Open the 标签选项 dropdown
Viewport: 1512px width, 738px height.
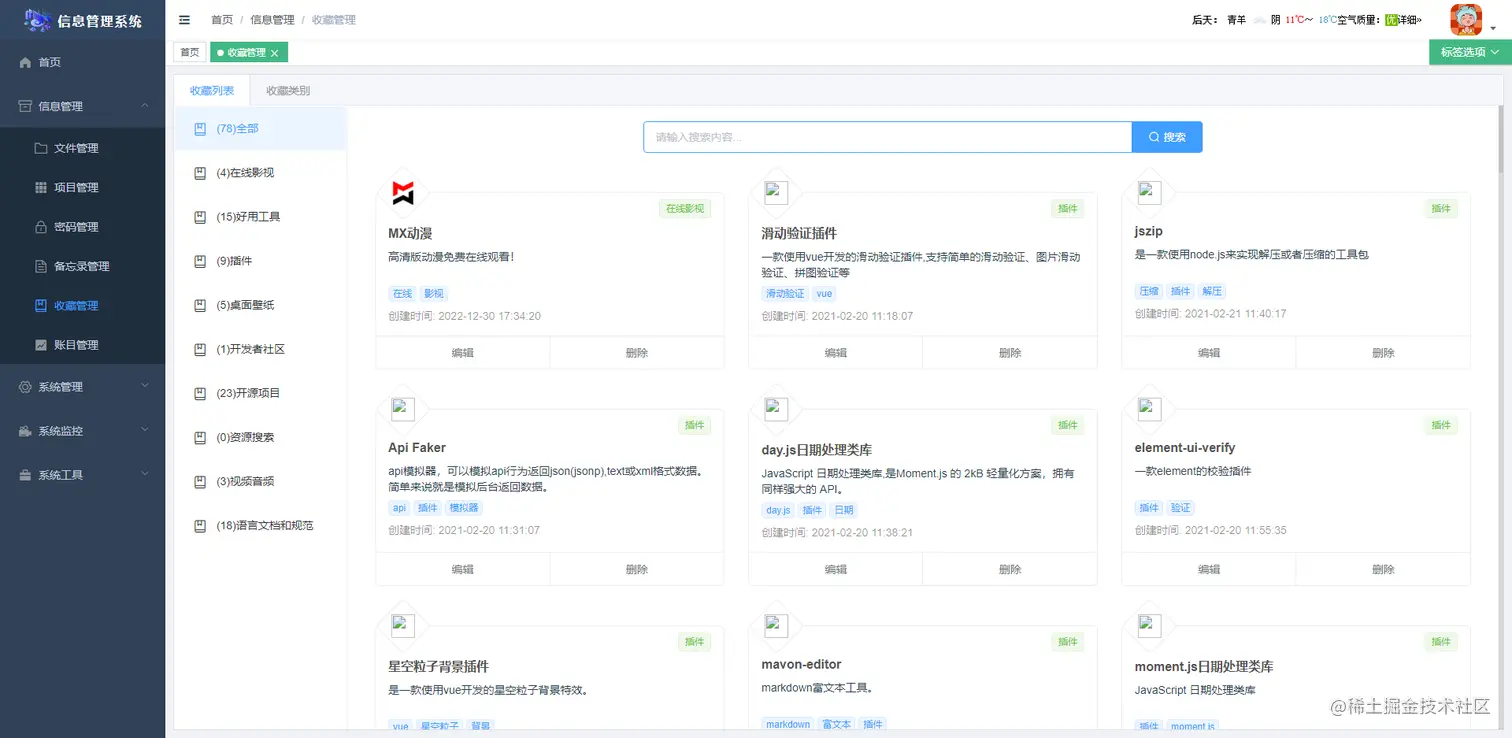pyautogui.click(x=1470, y=52)
